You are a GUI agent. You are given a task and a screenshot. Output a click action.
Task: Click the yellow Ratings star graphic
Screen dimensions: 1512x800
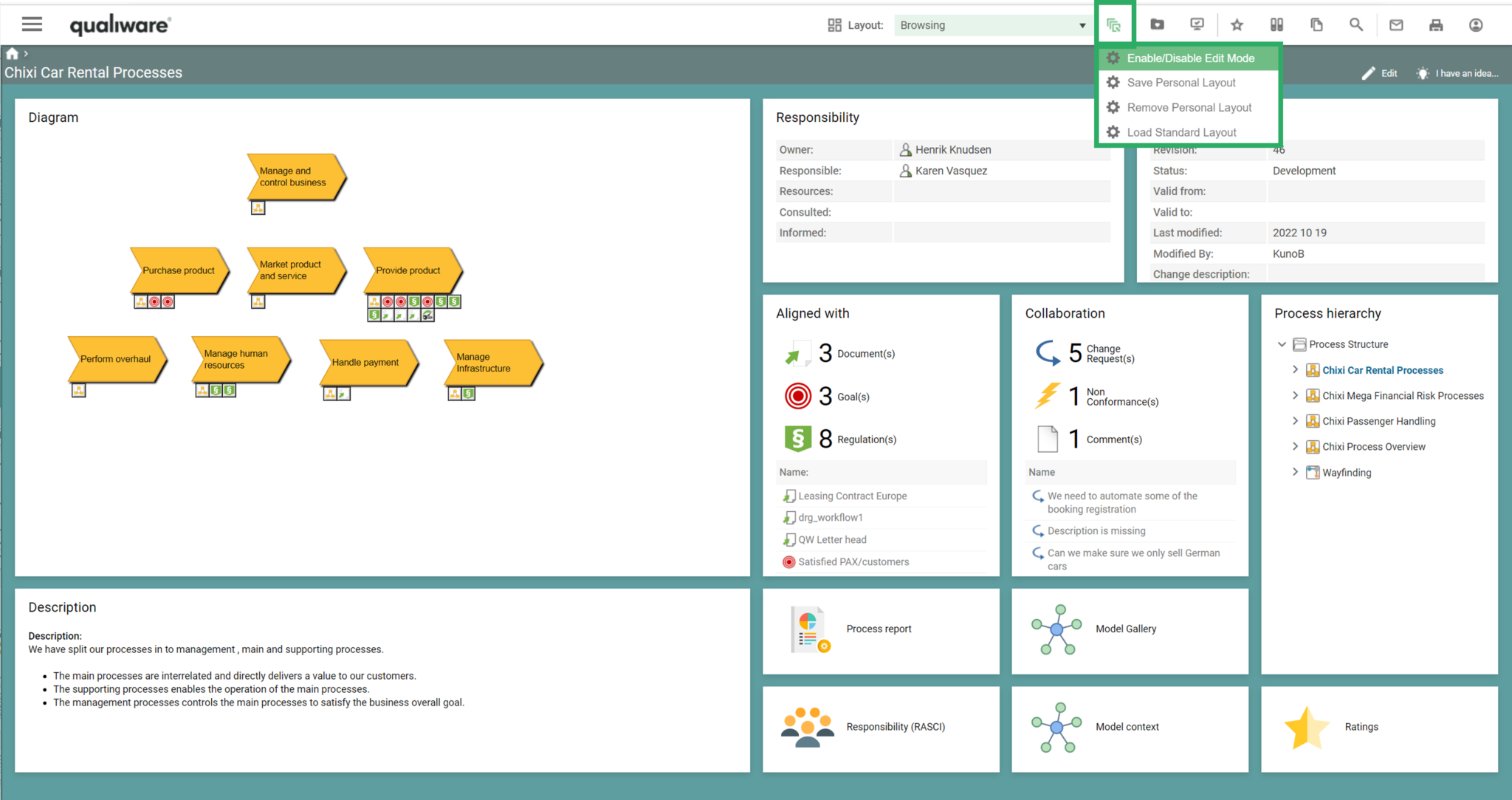coord(1305,726)
